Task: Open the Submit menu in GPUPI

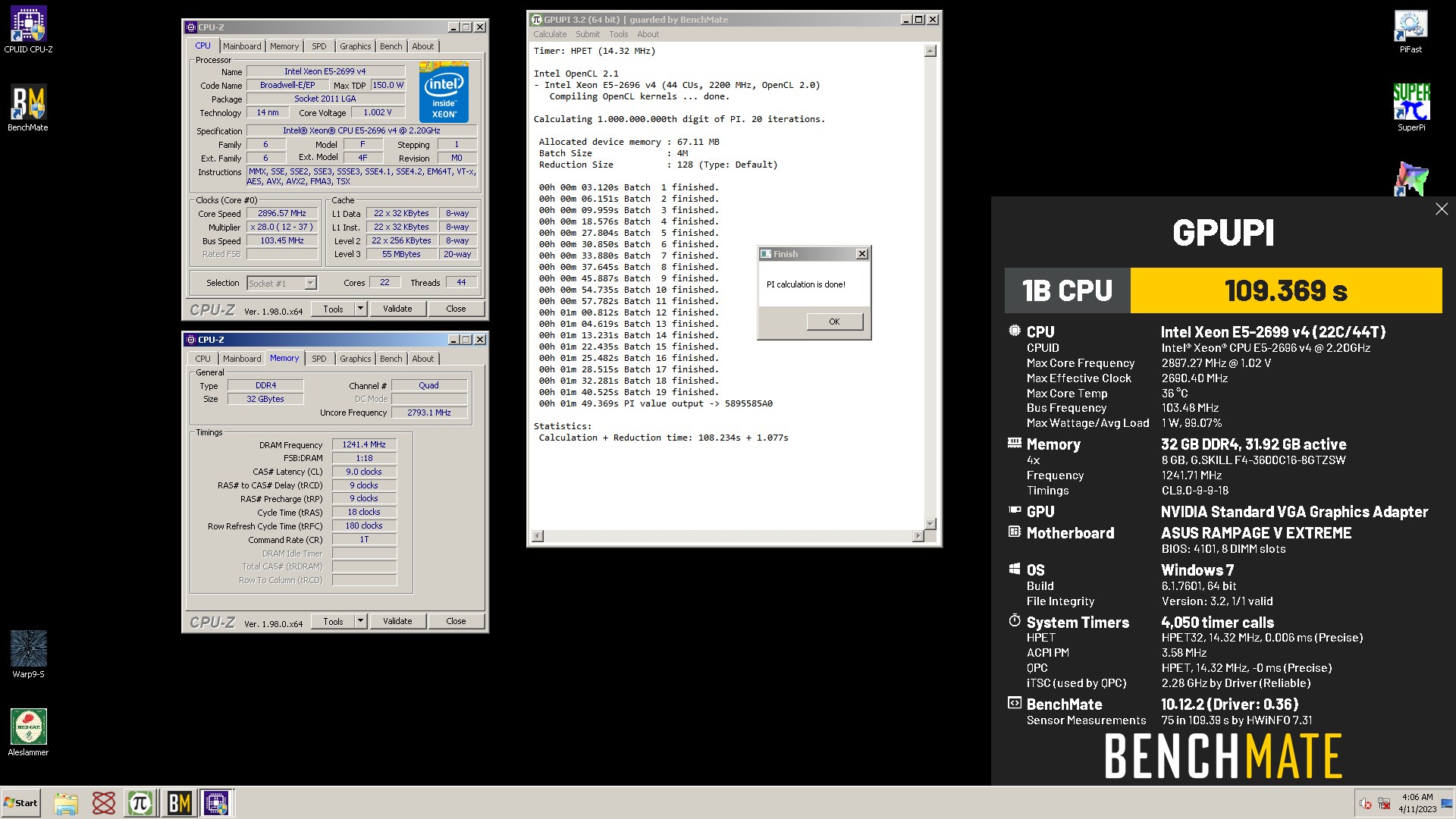Action: (x=587, y=34)
